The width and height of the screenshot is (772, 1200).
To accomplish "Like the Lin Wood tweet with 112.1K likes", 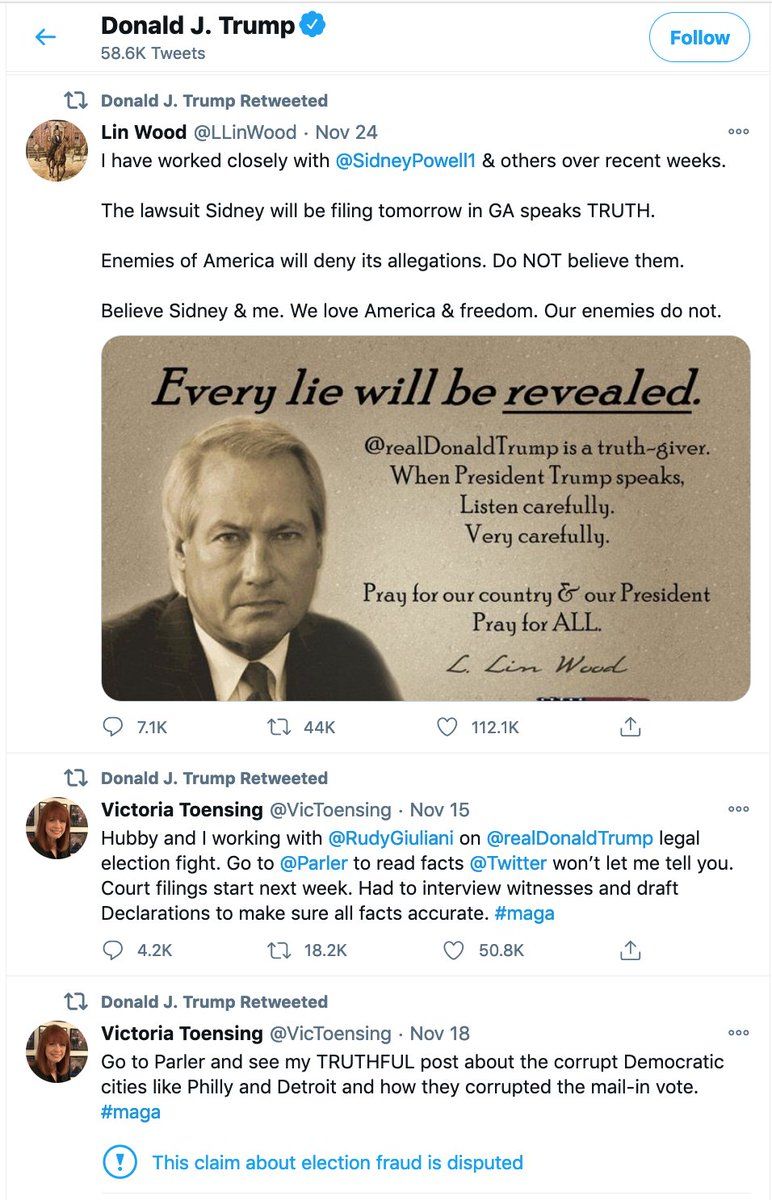I will tap(448, 727).
